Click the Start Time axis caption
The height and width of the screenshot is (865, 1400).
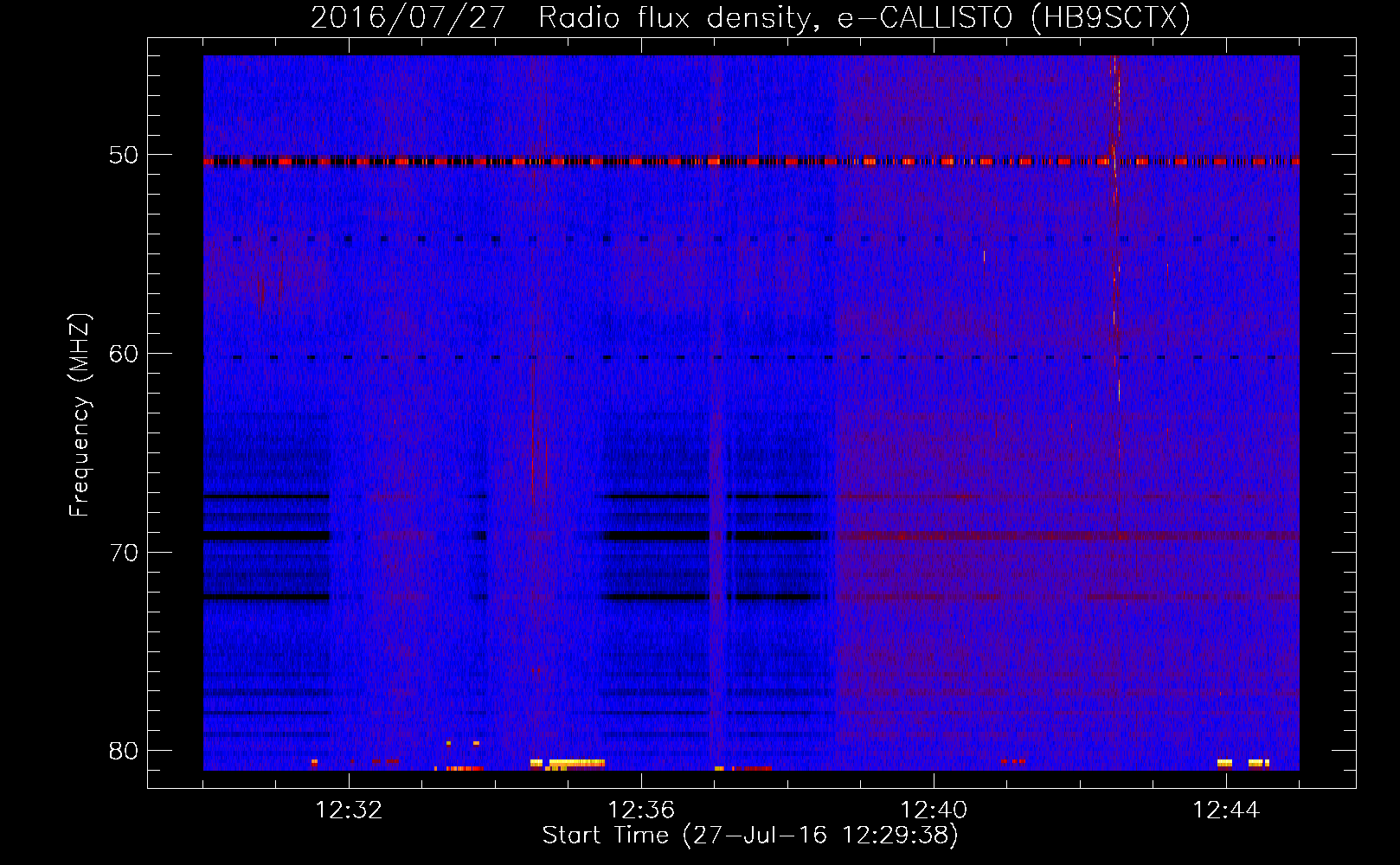click(750, 836)
